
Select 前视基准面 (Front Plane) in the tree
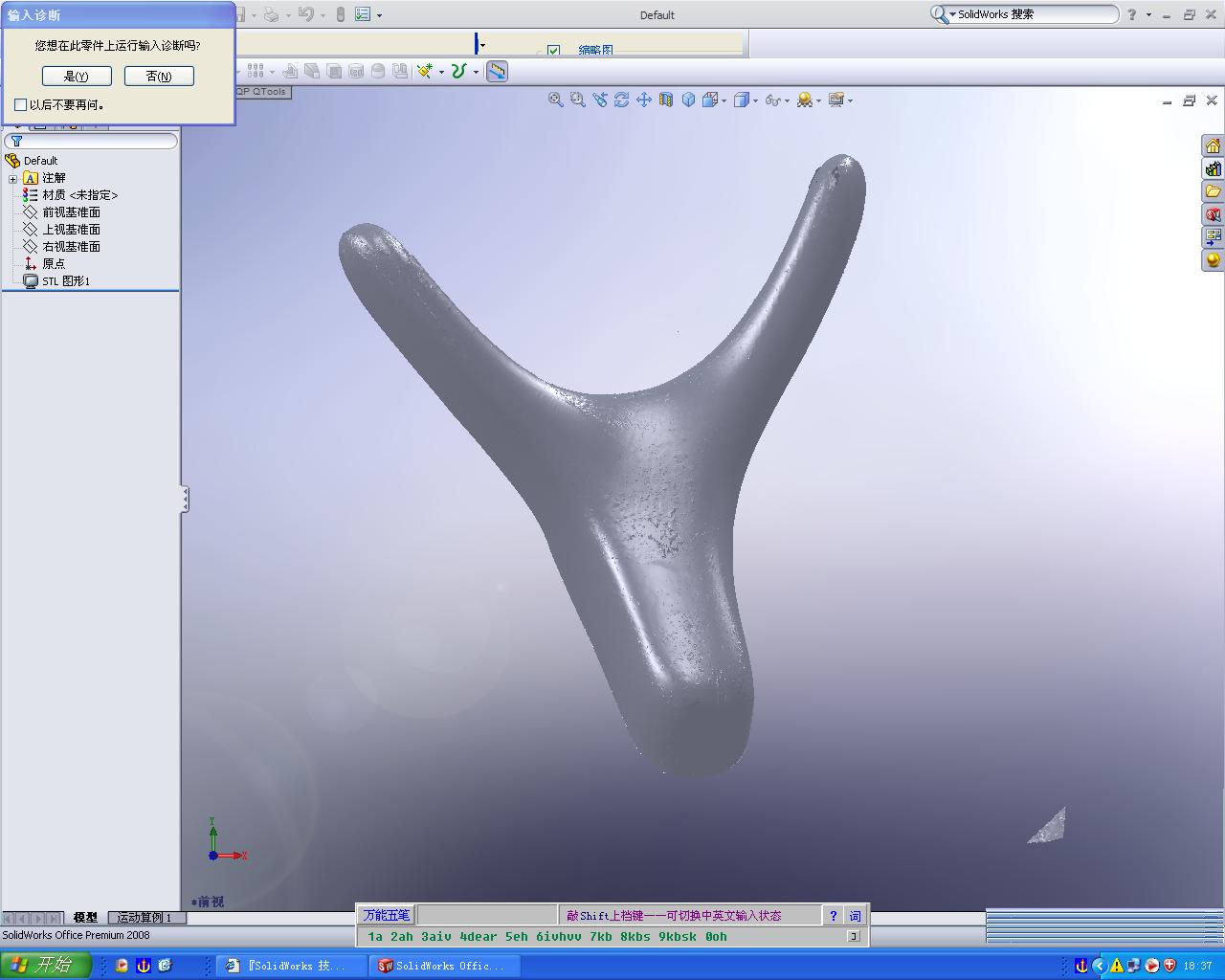(71, 212)
